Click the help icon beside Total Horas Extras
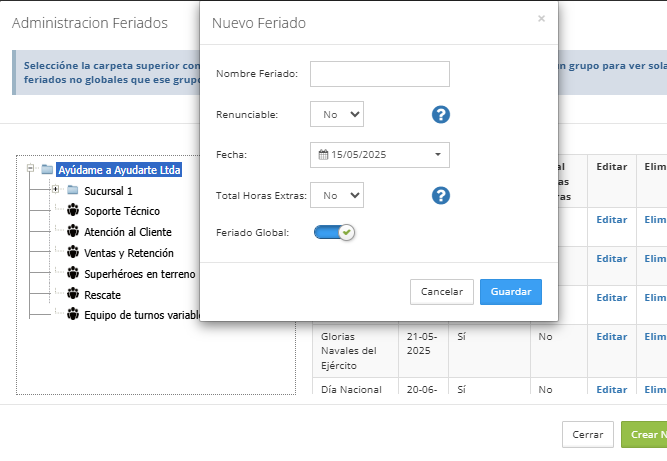 [x=441, y=196]
